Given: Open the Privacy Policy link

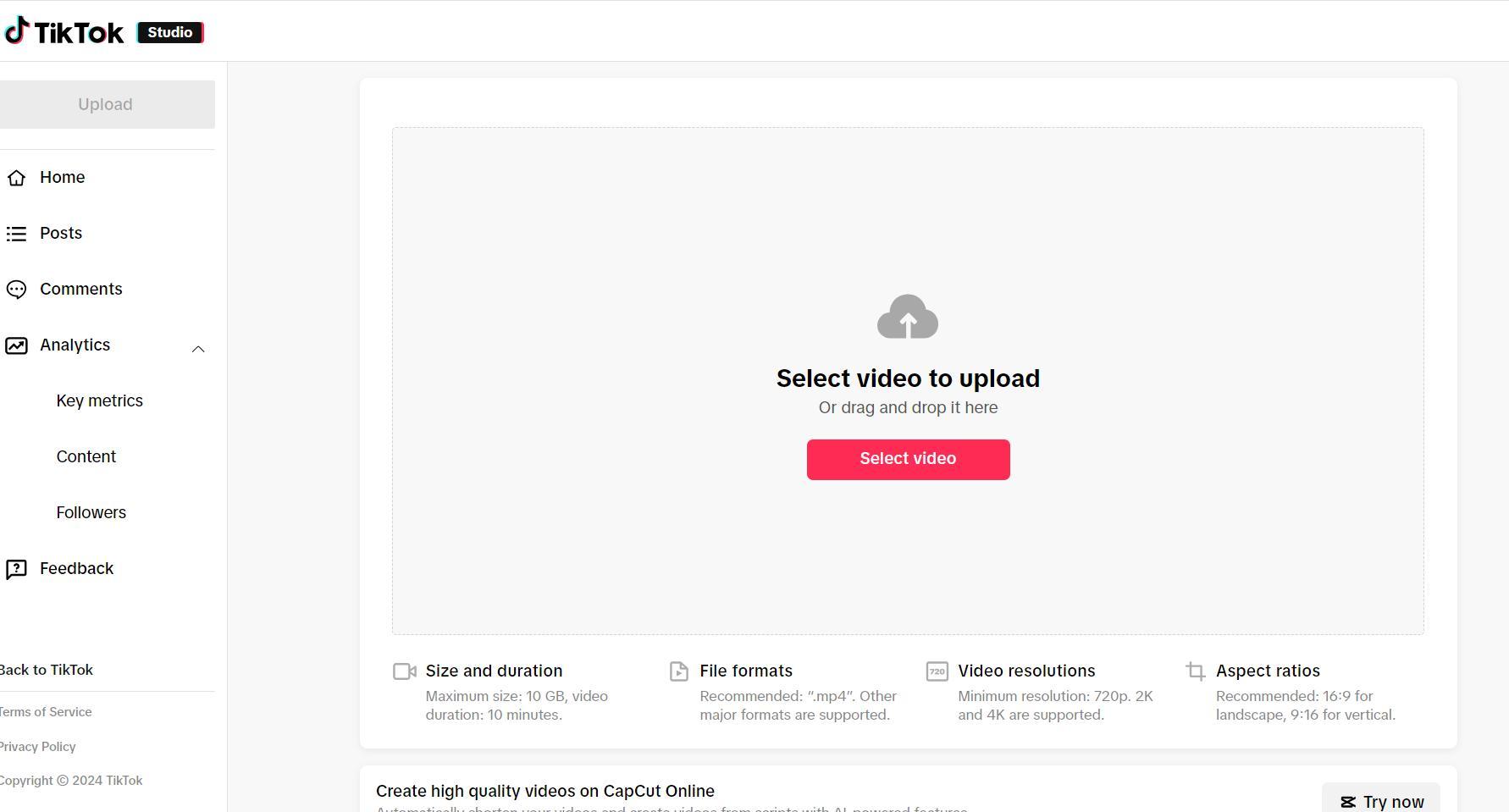Looking at the screenshot, I should (37, 747).
